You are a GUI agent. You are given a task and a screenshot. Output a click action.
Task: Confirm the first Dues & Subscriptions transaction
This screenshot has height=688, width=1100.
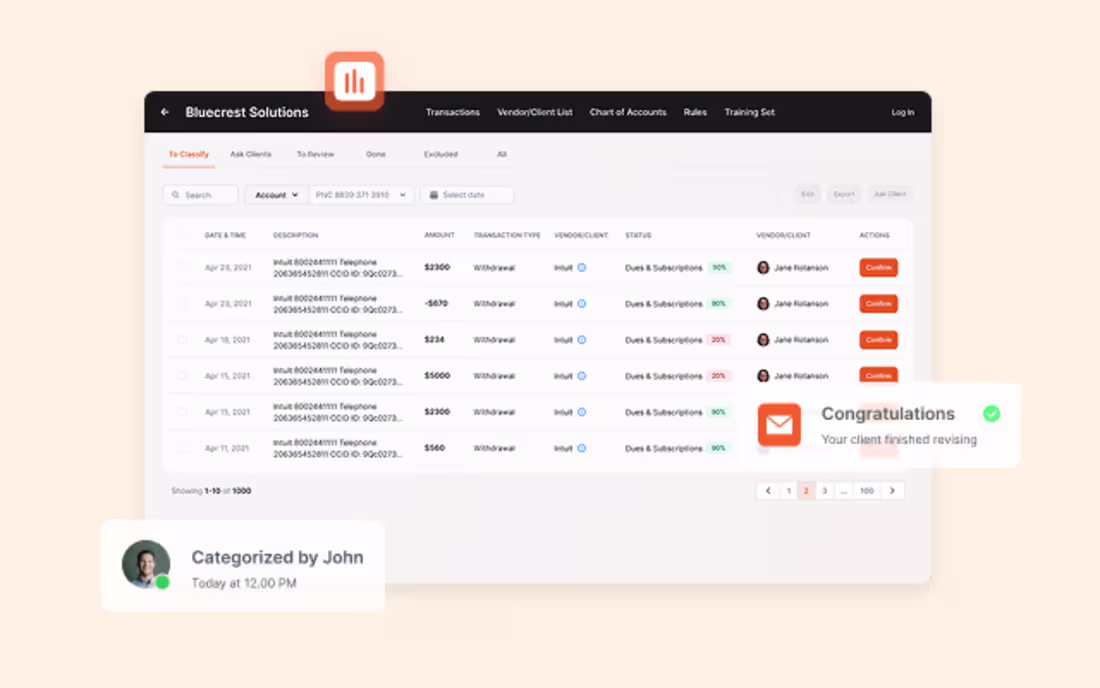click(x=878, y=267)
